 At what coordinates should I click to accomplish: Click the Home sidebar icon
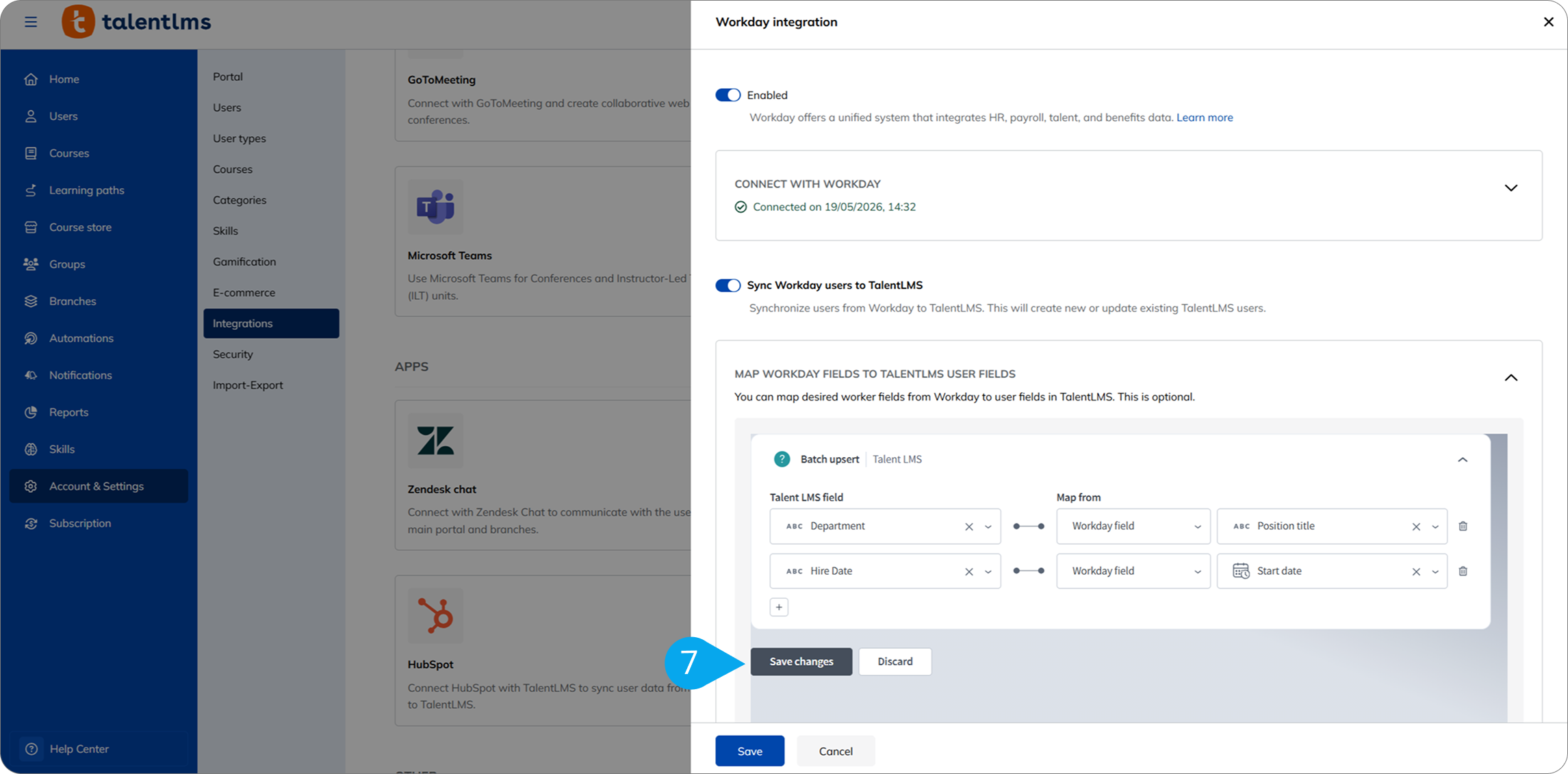[x=31, y=79]
